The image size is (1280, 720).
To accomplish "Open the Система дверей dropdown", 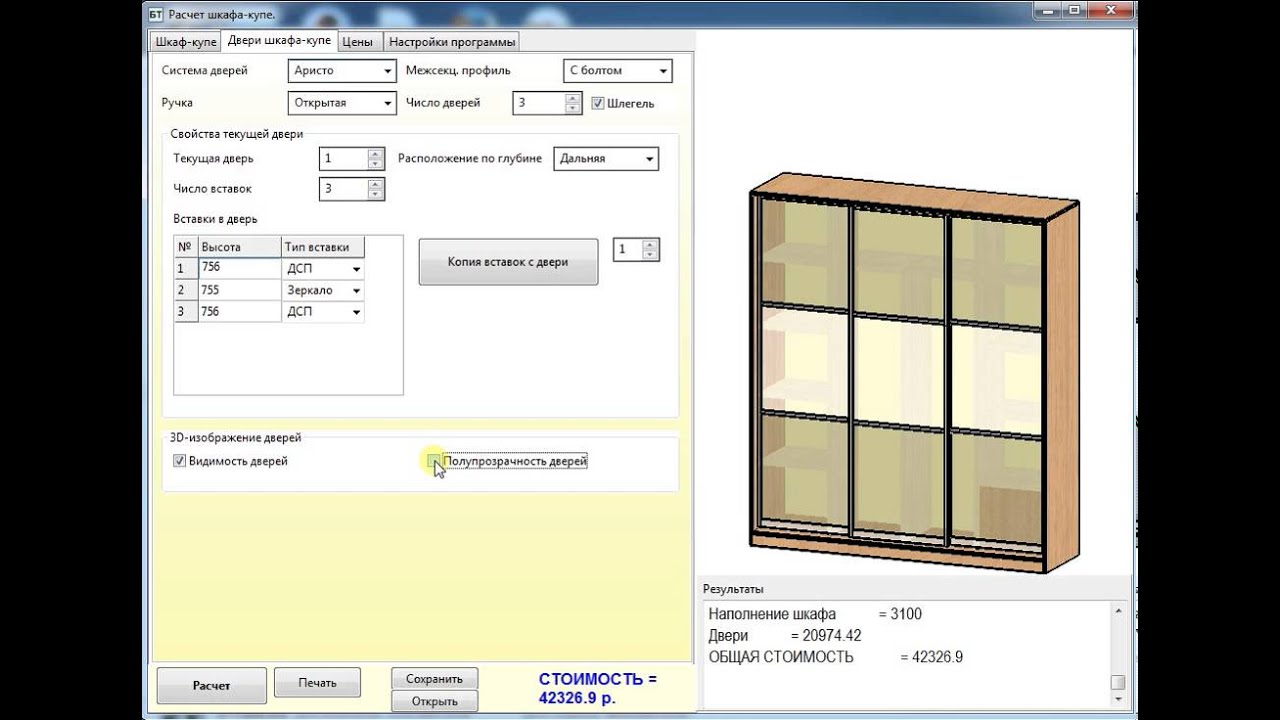I will [x=342, y=71].
